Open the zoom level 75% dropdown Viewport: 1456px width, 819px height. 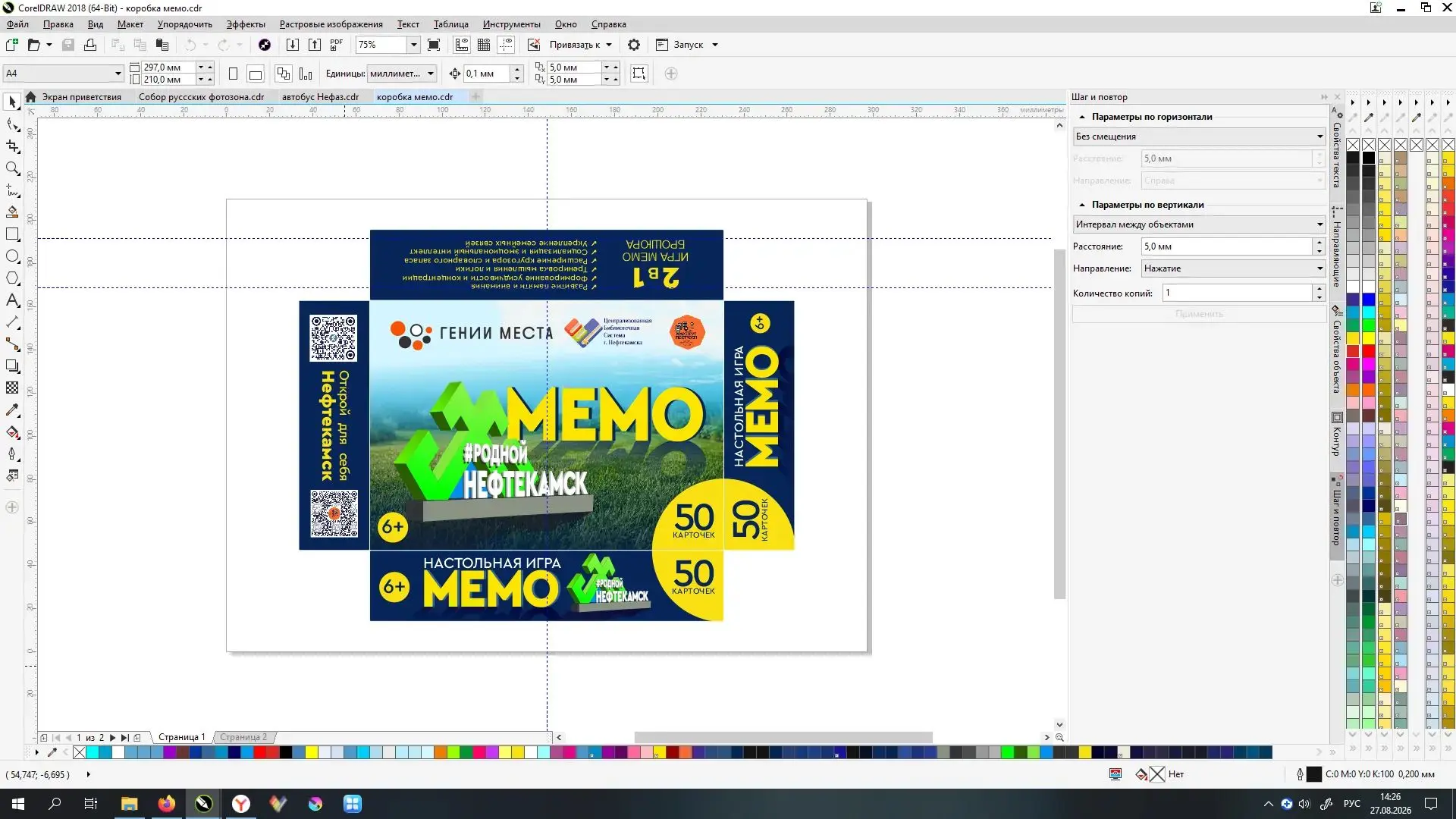(413, 45)
